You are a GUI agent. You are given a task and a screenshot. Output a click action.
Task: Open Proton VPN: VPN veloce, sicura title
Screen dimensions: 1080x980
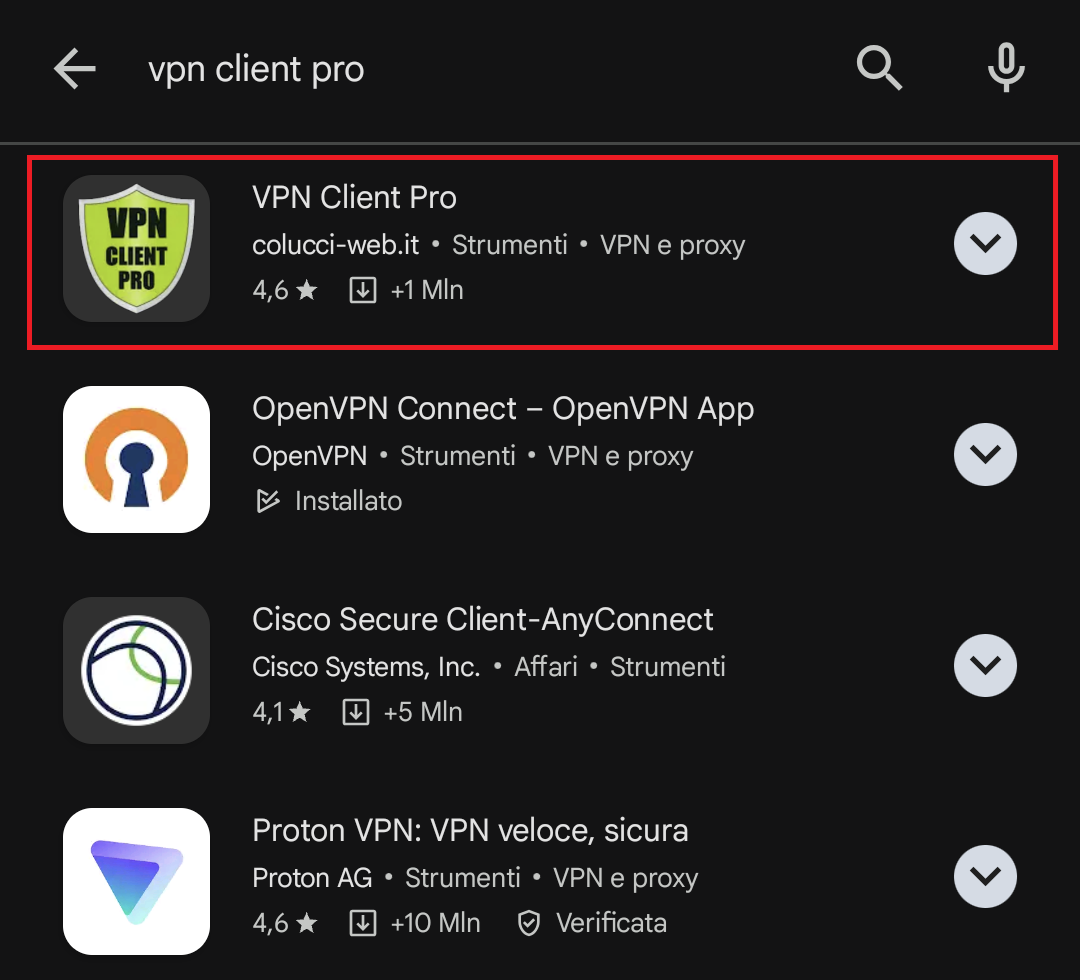470,831
